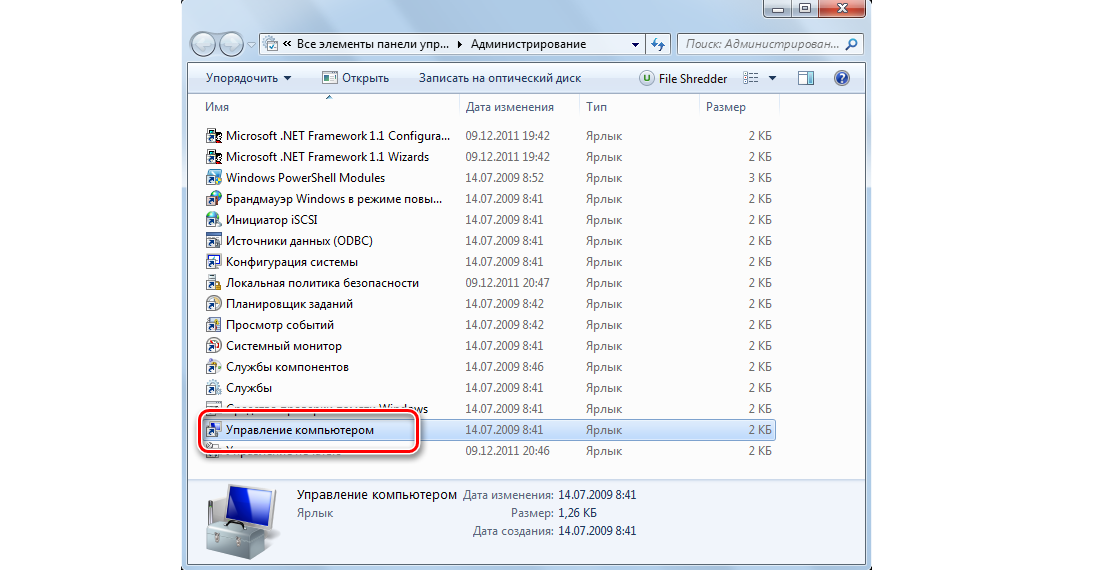Click the iSCSI Initiator globe icon

coord(213,220)
